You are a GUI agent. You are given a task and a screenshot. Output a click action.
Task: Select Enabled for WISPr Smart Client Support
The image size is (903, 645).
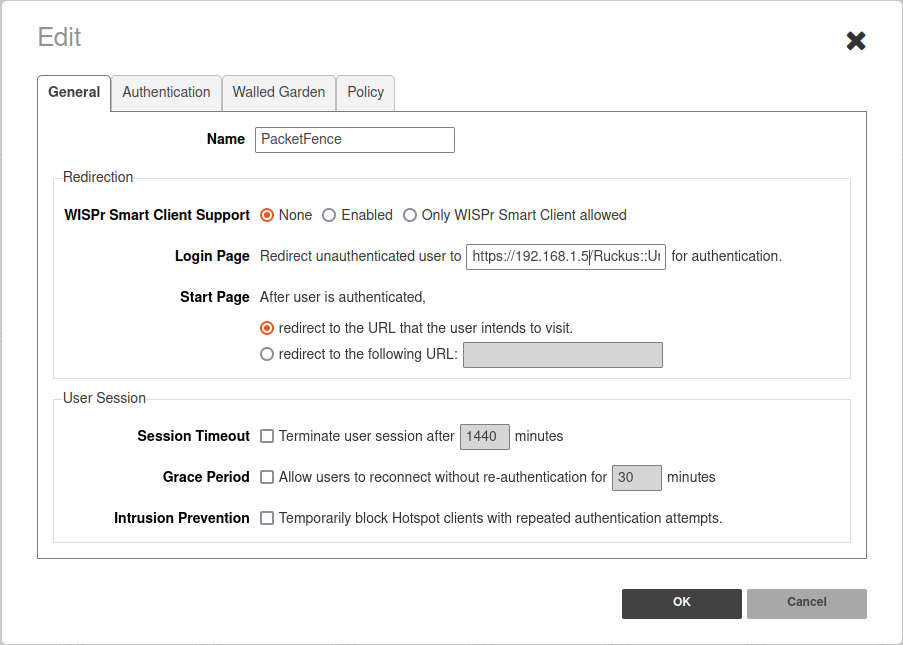(x=329, y=215)
